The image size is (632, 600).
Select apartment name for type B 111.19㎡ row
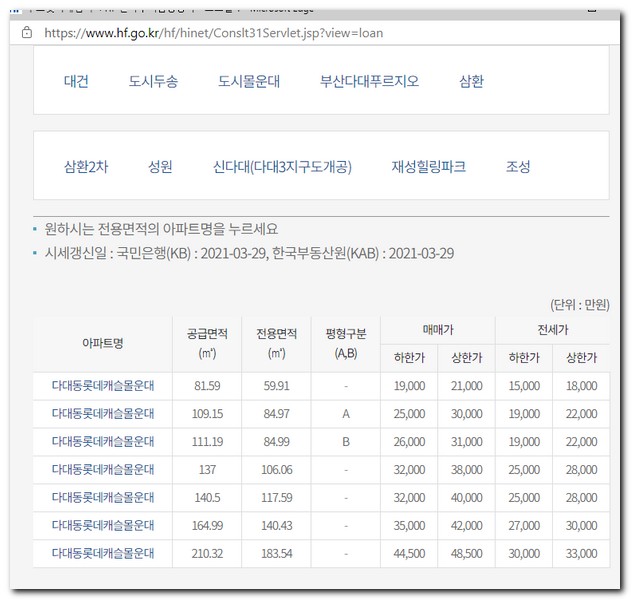[x=103, y=442]
